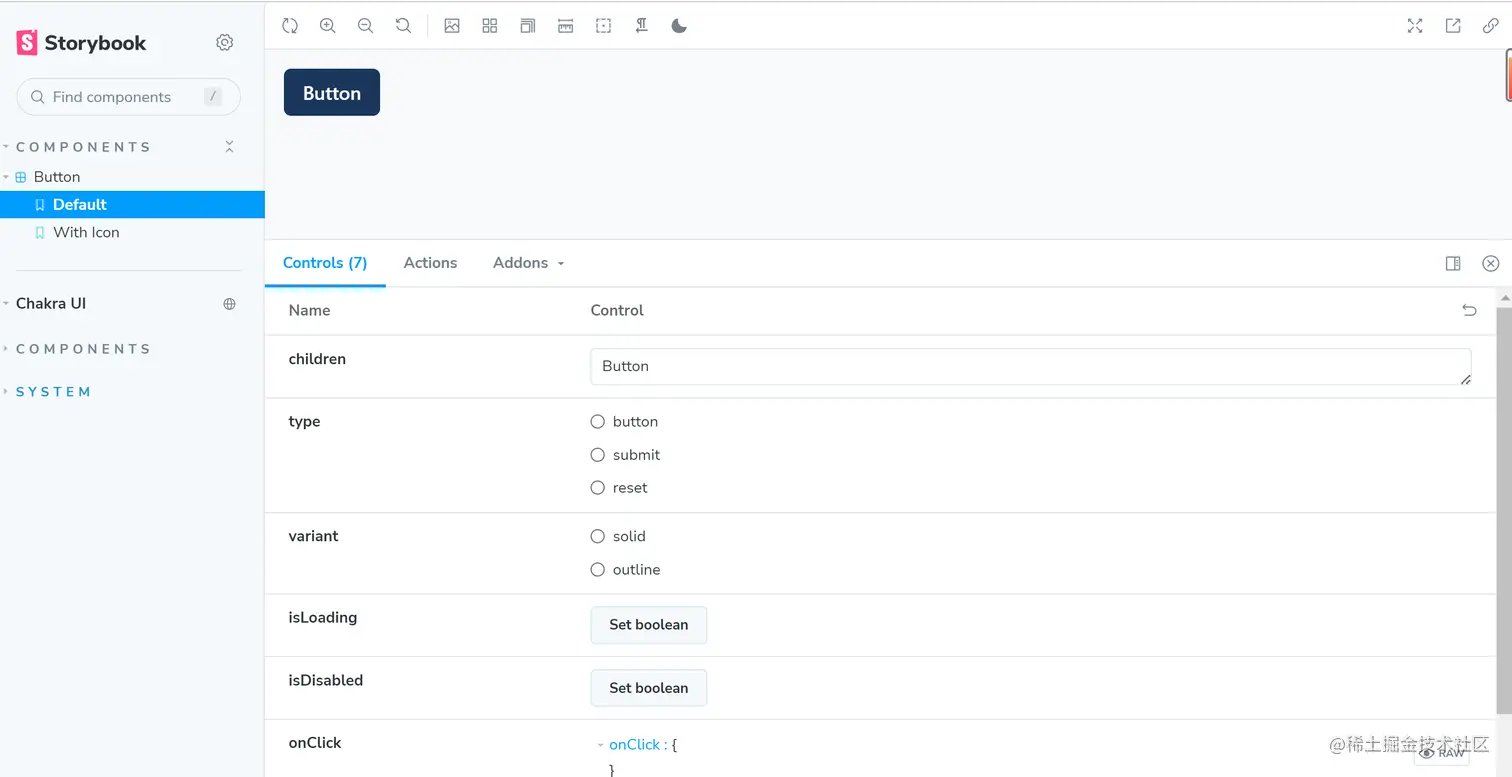This screenshot has height=777, width=1512.
Task: Click the Button in the preview
Action: tap(332, 93)
